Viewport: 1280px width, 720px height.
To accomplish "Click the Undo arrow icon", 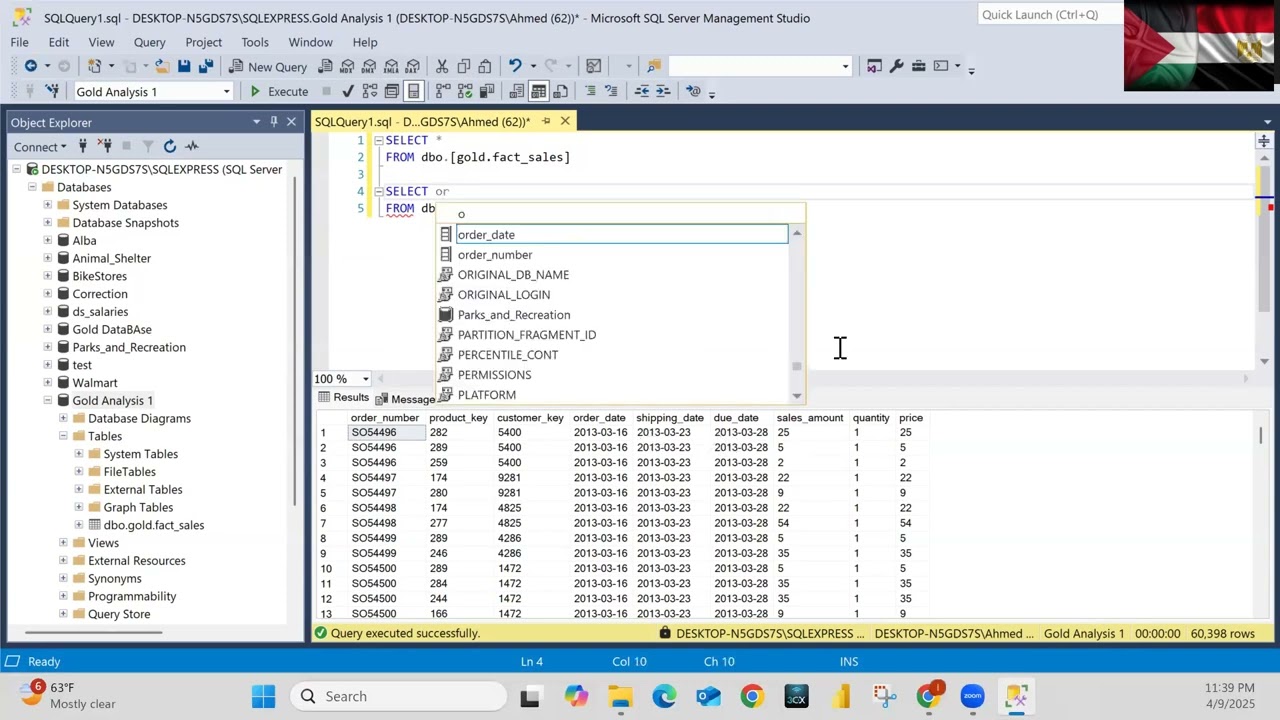I will (514, 66).
